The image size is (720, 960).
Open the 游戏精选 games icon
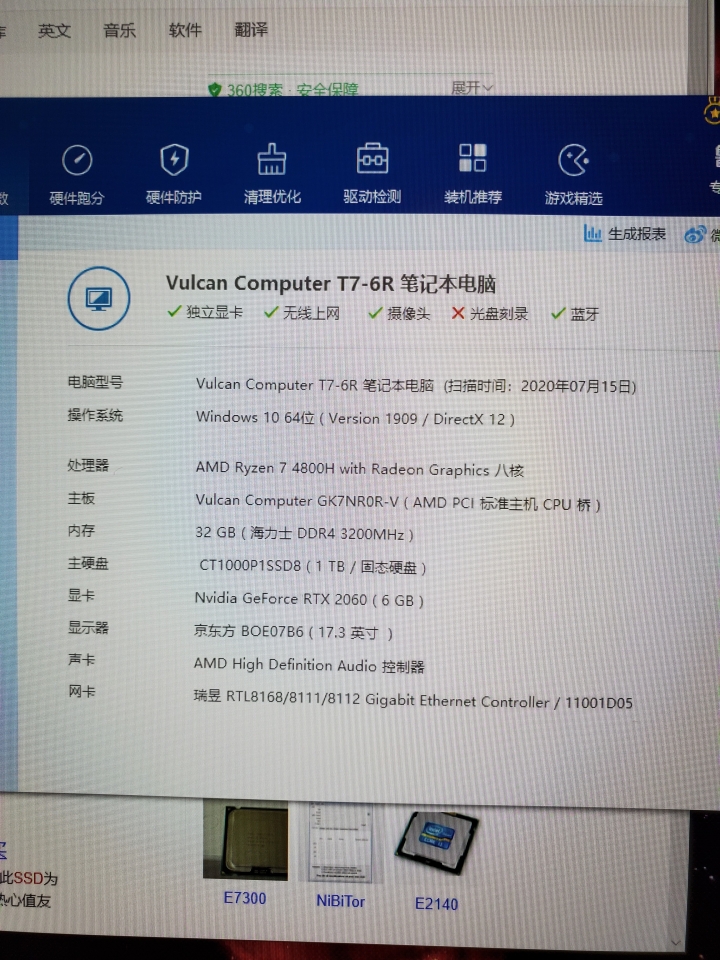(574, 160)
